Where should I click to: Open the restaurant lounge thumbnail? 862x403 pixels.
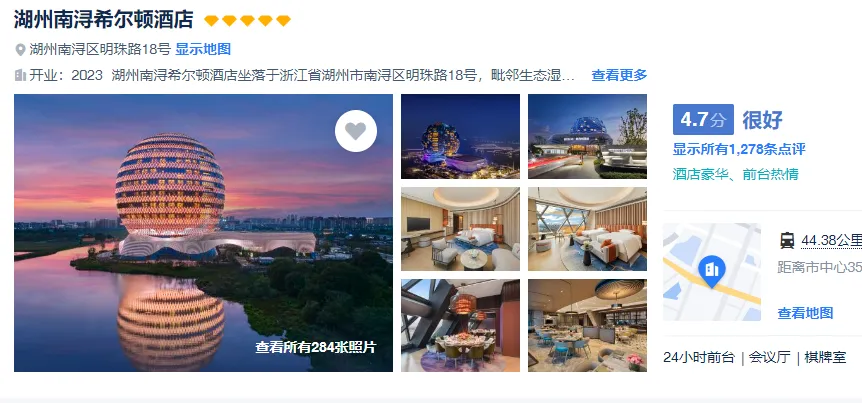point(587,325)
